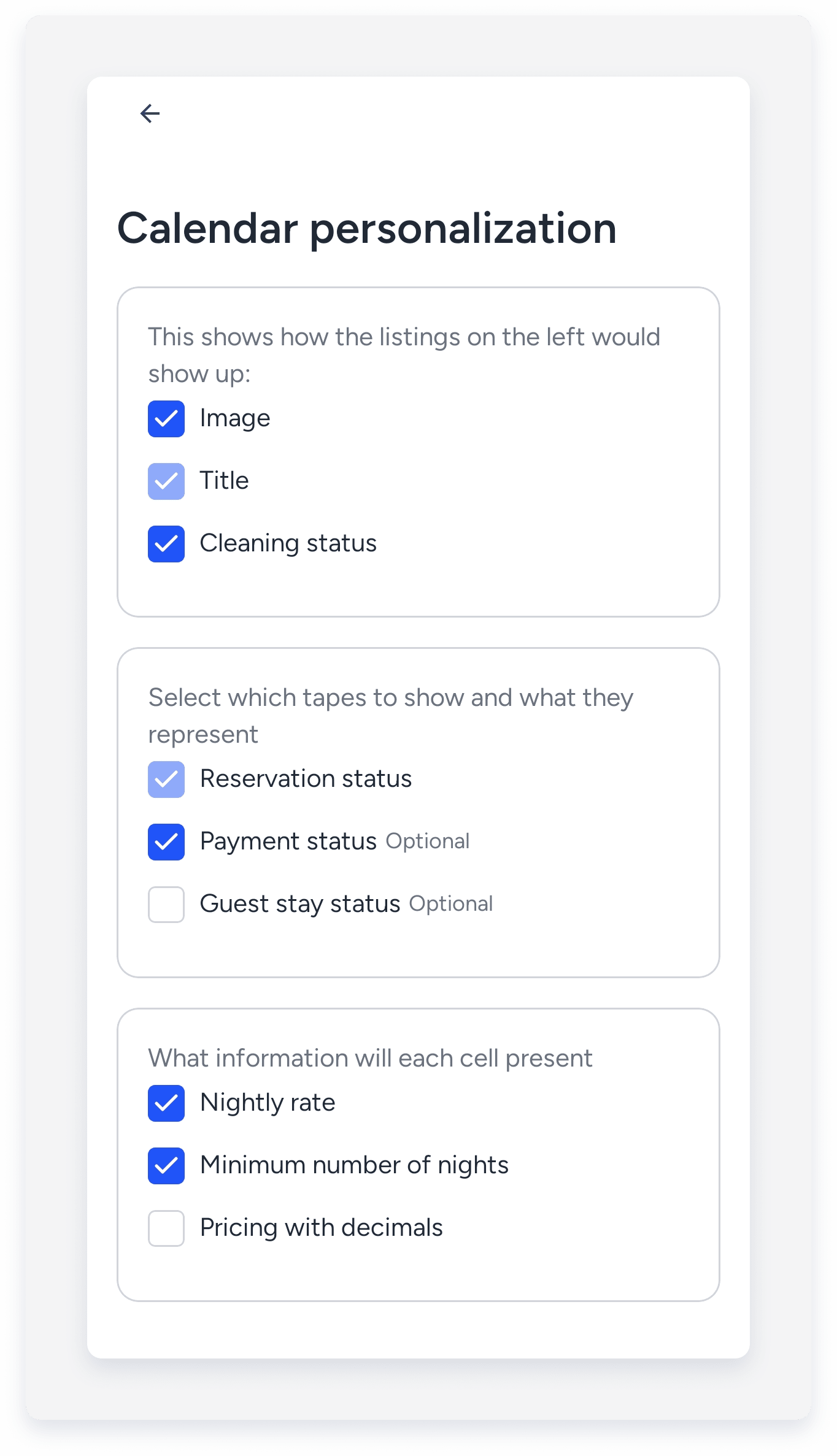Enable the Guest stay status checkbox
The image size is (837, 1456).
[x=166, y=905]
